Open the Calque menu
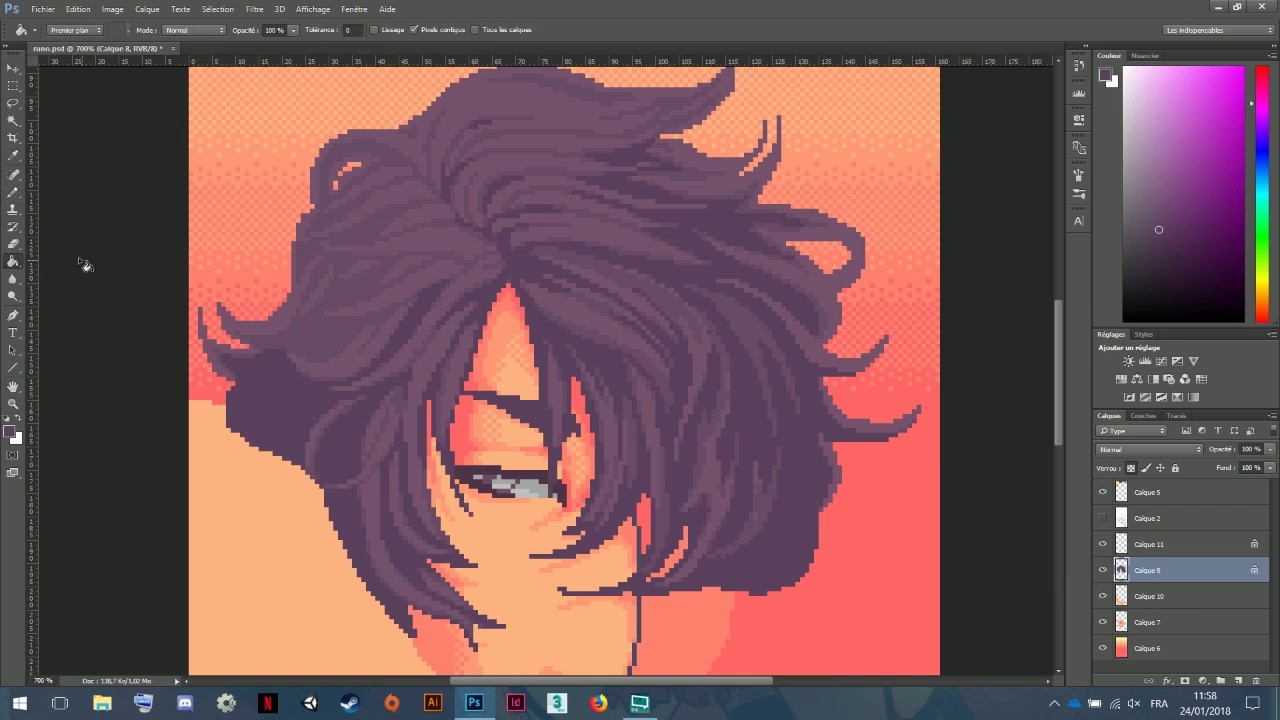 pos(147,9)
